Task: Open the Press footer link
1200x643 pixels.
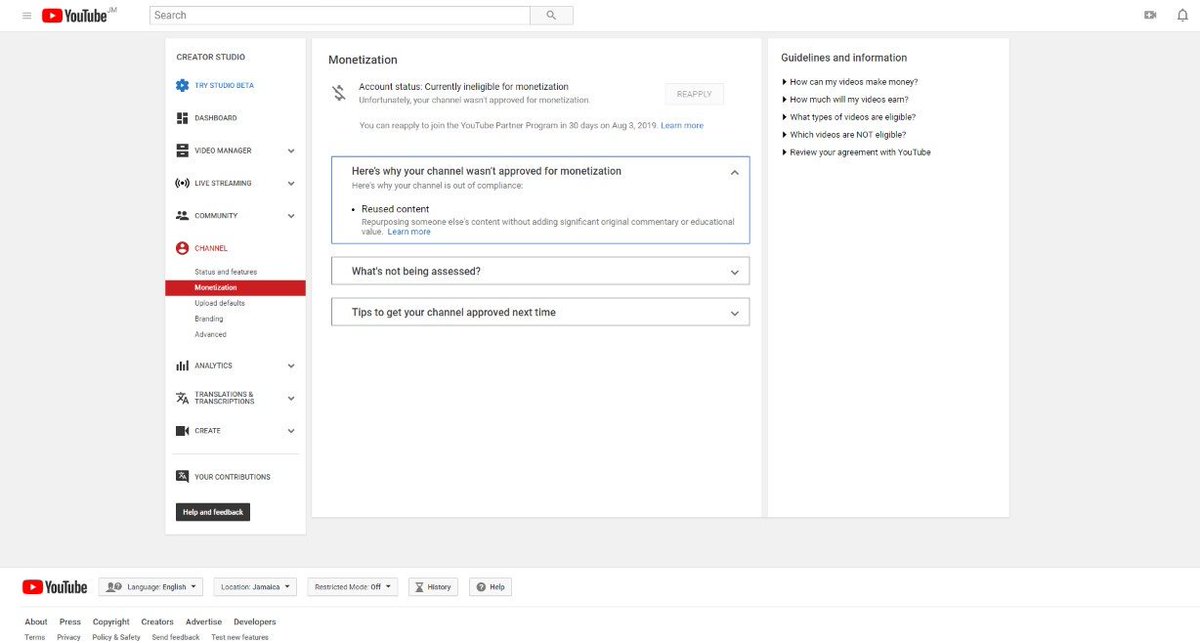Action: tap(70, 622)
